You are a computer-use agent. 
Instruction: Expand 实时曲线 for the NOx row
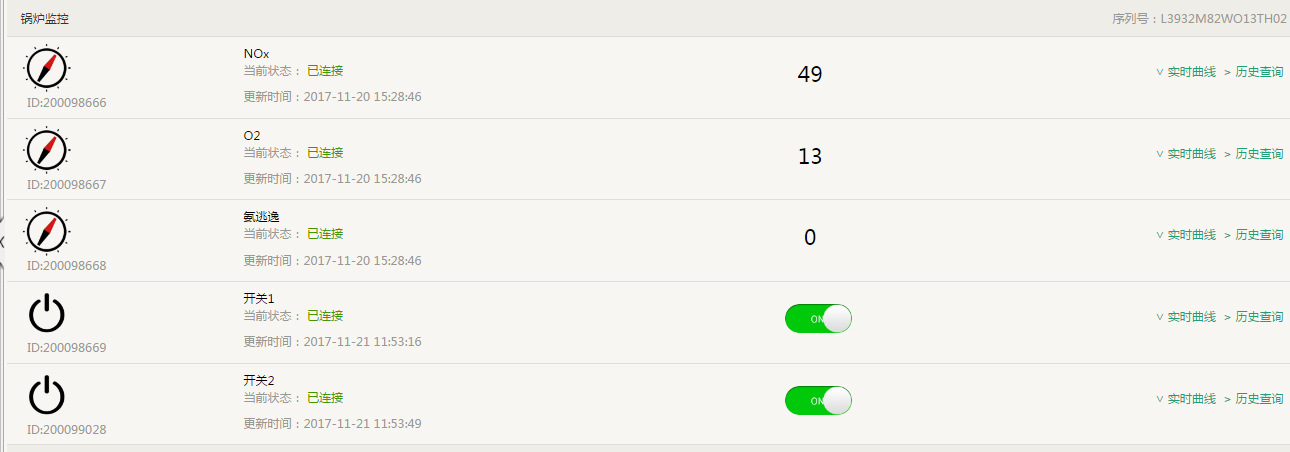(x=1186, y=72)
